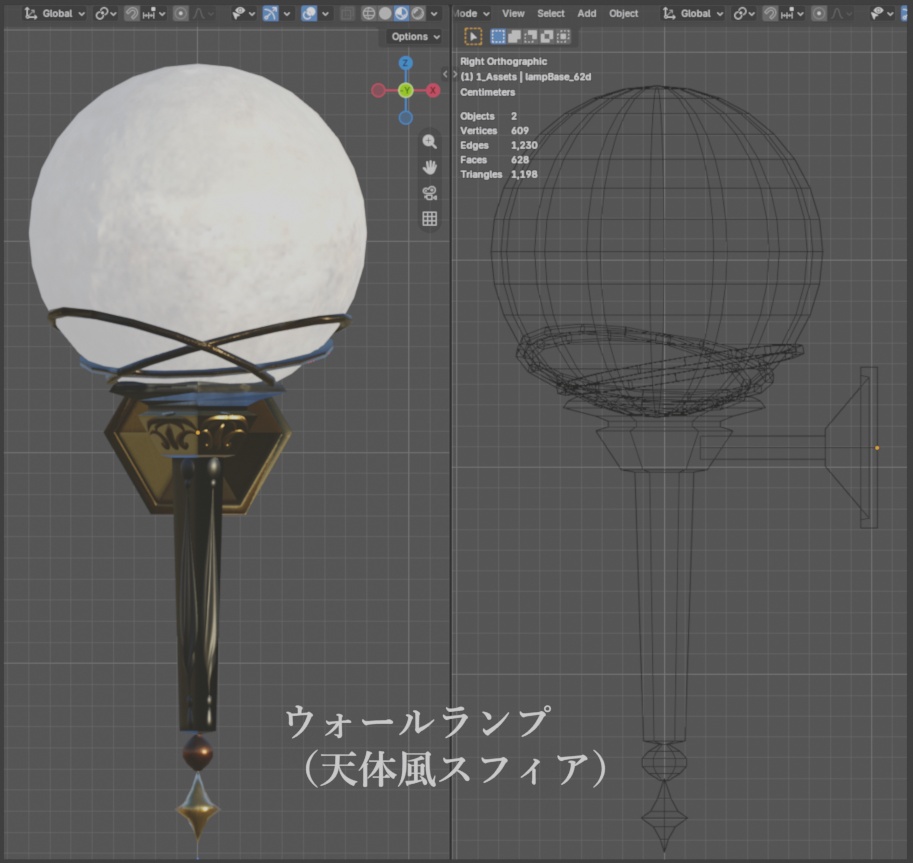Open the View menu
Screen dimensions: 913x863
(x=513, y=13)
